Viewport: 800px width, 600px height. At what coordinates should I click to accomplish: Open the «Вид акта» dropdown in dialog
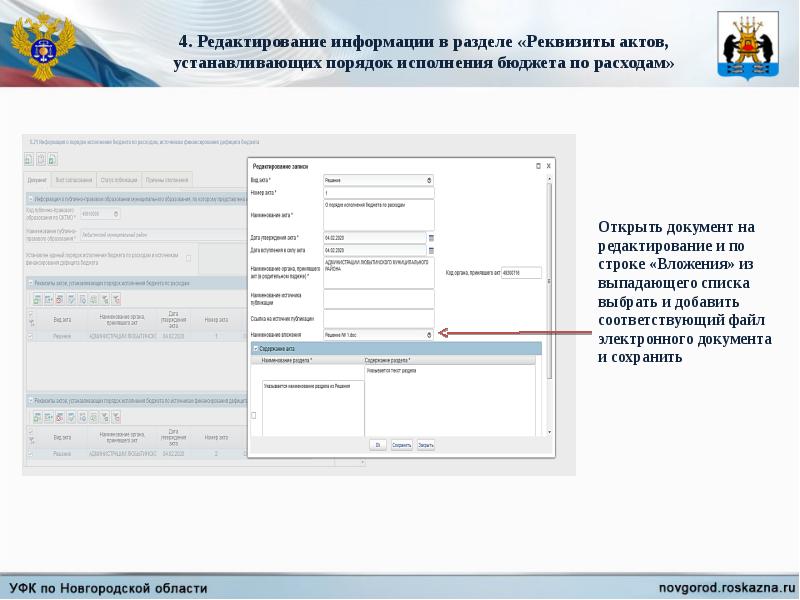click(x=429, y=181)
